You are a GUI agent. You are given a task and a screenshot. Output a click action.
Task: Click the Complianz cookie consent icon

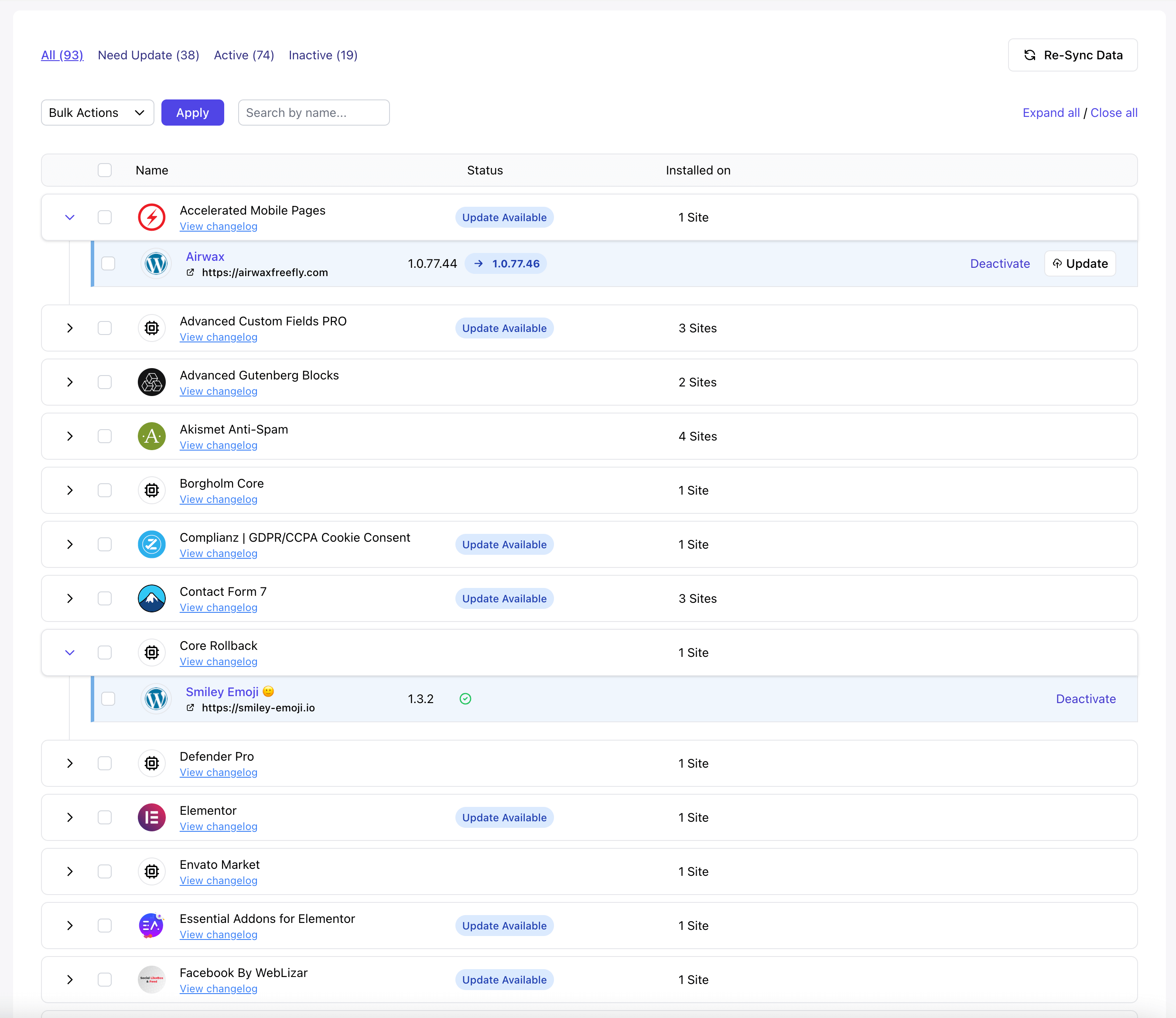pos(151,543)
